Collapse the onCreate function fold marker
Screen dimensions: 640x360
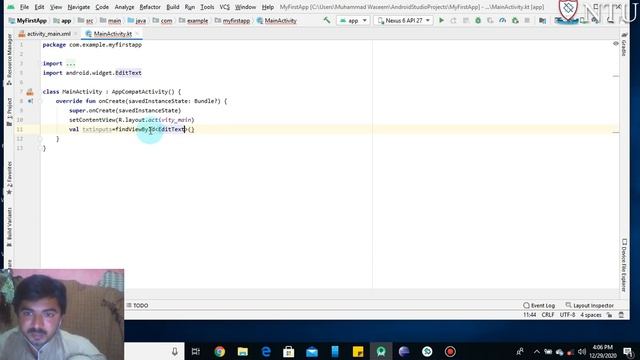40,101
